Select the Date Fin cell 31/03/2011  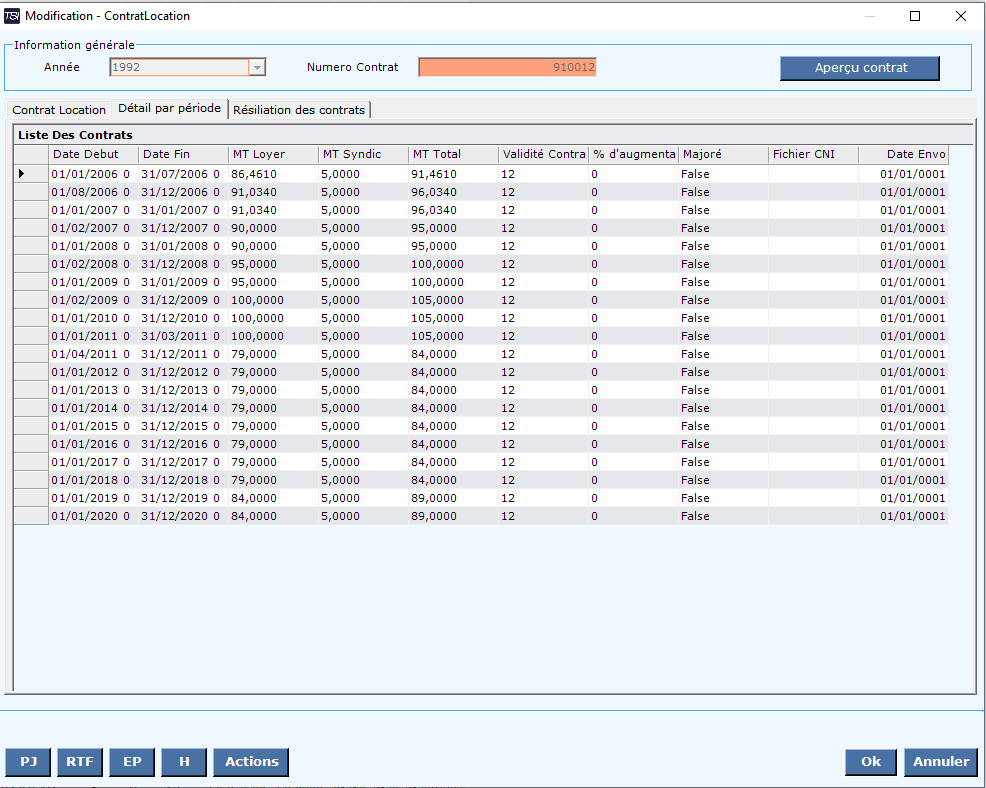184,336
